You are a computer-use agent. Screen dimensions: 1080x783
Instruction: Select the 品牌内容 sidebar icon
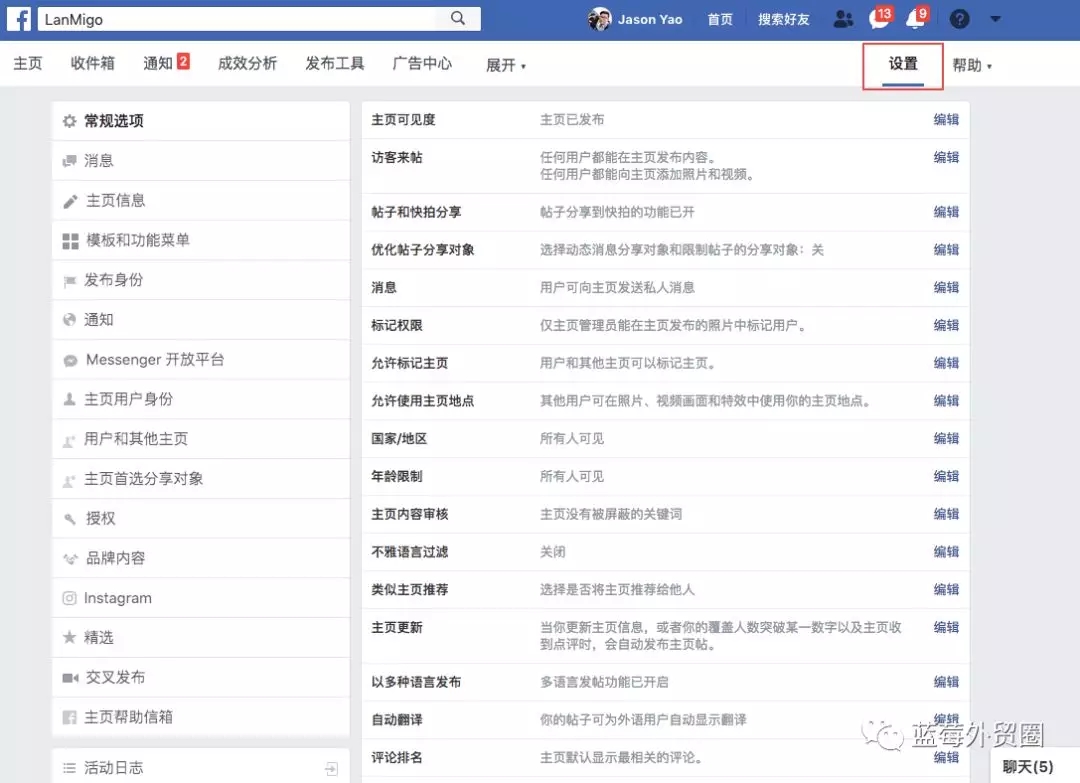coord(69,558)
